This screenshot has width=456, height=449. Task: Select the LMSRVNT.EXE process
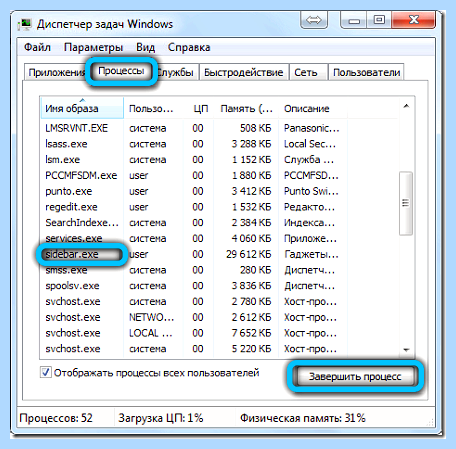coord(77,128)
